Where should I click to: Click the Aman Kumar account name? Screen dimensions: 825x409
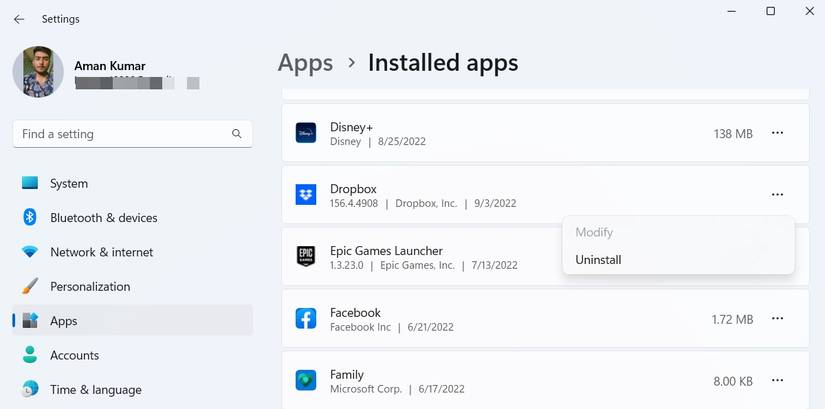pos(109,66)
